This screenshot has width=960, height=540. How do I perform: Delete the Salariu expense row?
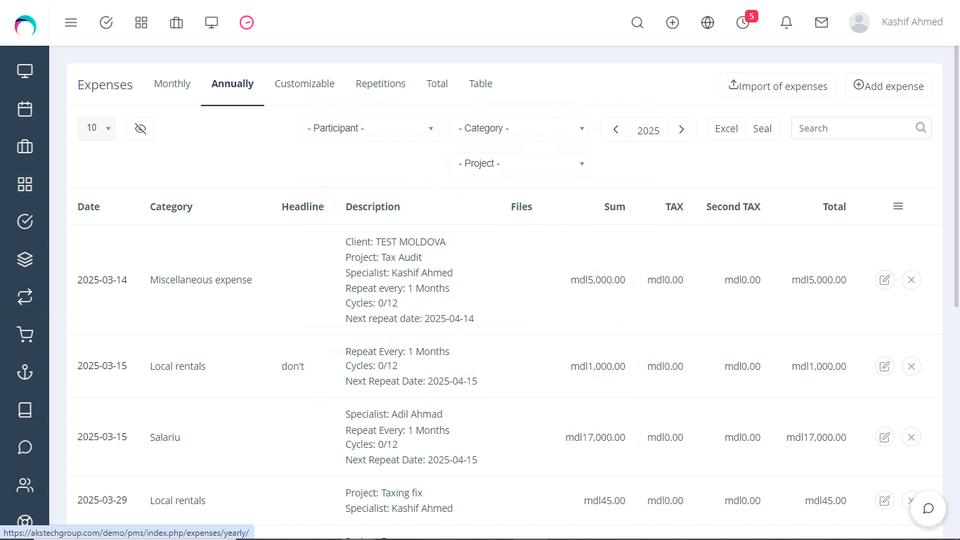click(x=910, y=437)
